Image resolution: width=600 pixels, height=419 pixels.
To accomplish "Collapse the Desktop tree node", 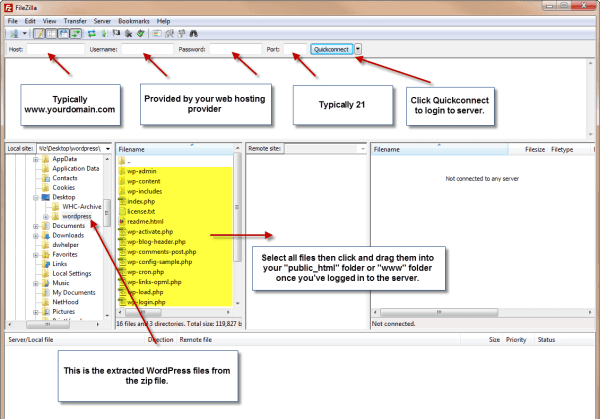I will pyautogui.click(x=36, y=197).
